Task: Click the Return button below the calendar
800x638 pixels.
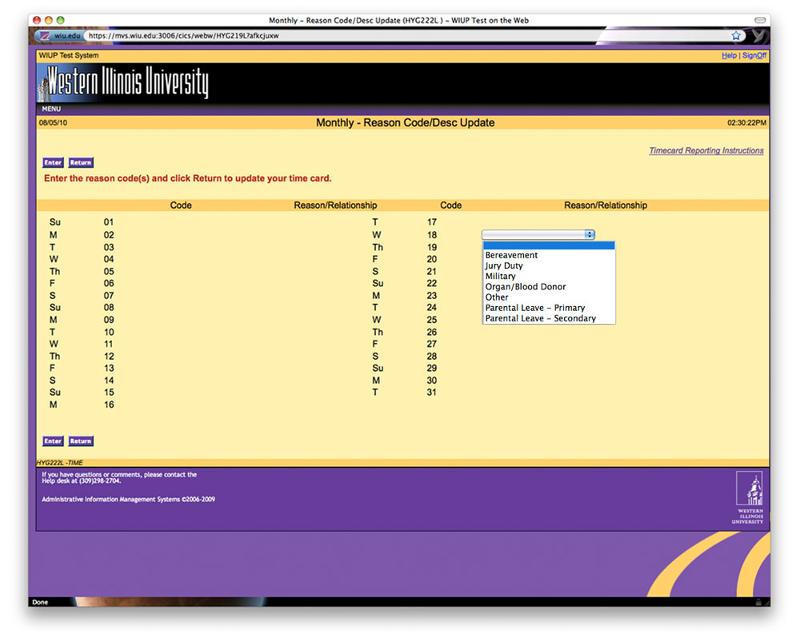Action: click(81, 441)
